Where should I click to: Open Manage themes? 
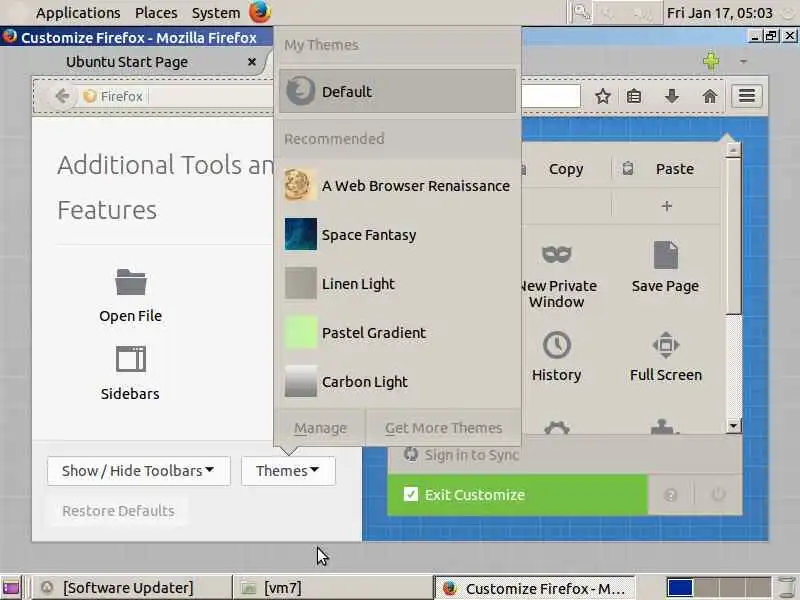tap(320, 428)
